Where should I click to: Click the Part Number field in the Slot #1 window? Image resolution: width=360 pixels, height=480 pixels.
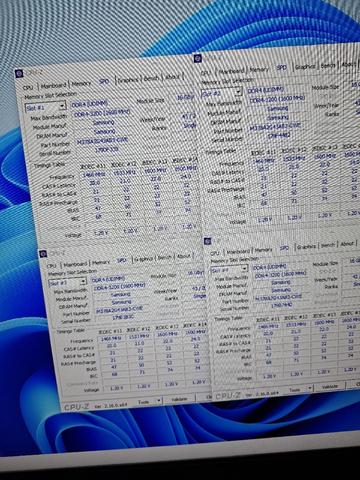103,141
